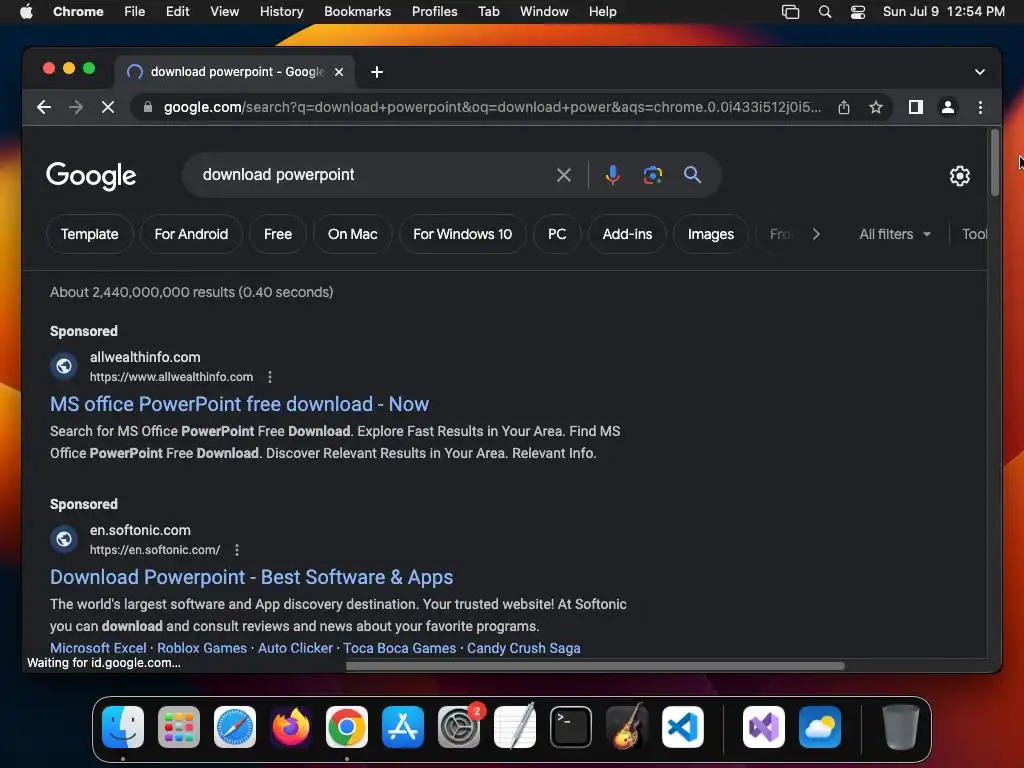
Task: Open System Settings in the dock
Action: point(458,727)
